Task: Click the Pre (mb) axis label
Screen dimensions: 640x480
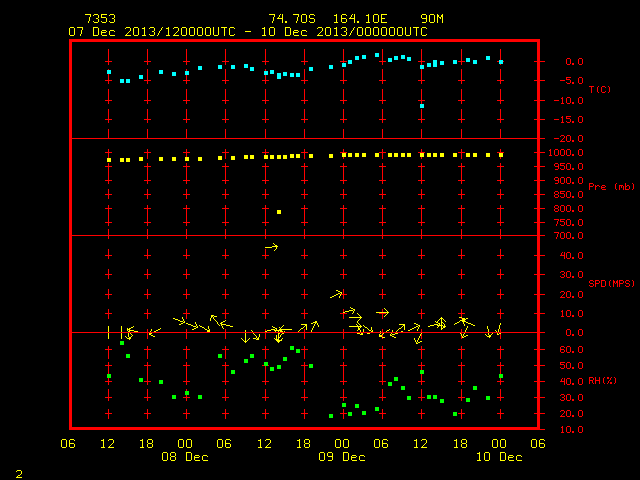Action: (611, 187)
